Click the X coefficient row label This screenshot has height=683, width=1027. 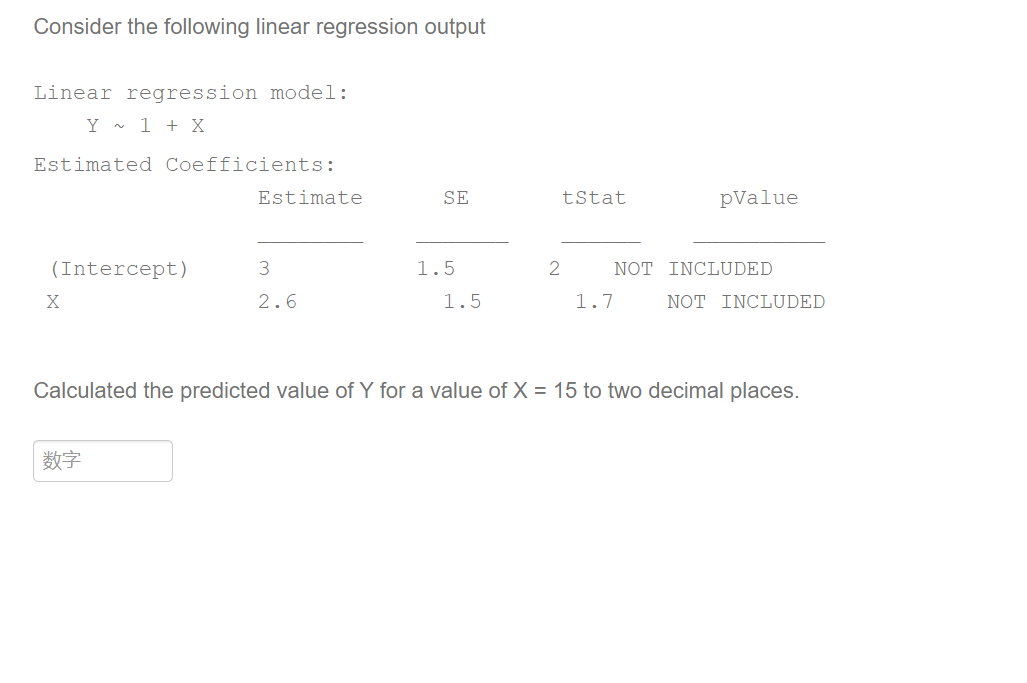click(53, 301)
